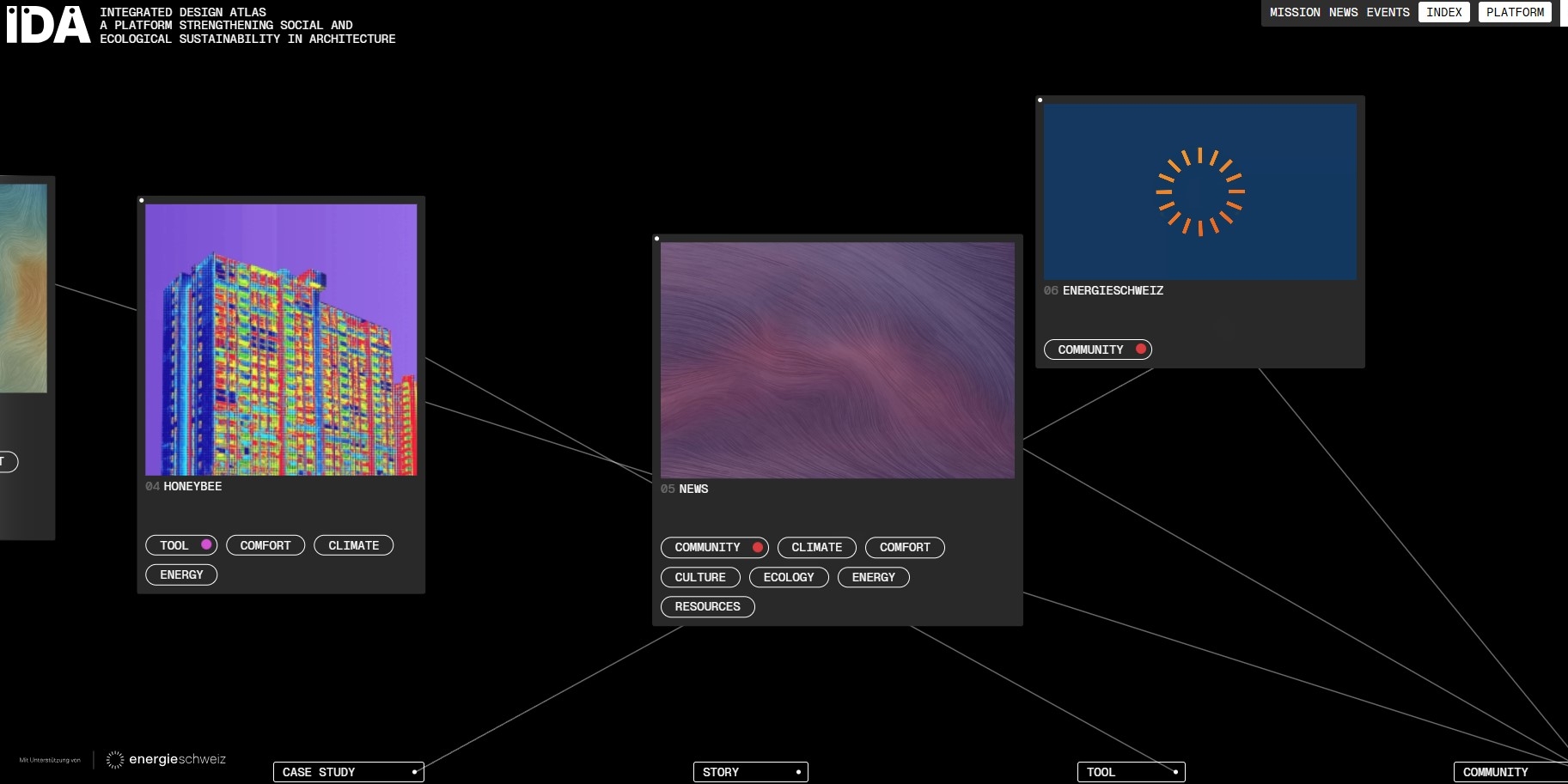Toggle the Tool tag on Honeybee card
The width and height of the screenshot is (1568, 784).
(x=181, y=545)
